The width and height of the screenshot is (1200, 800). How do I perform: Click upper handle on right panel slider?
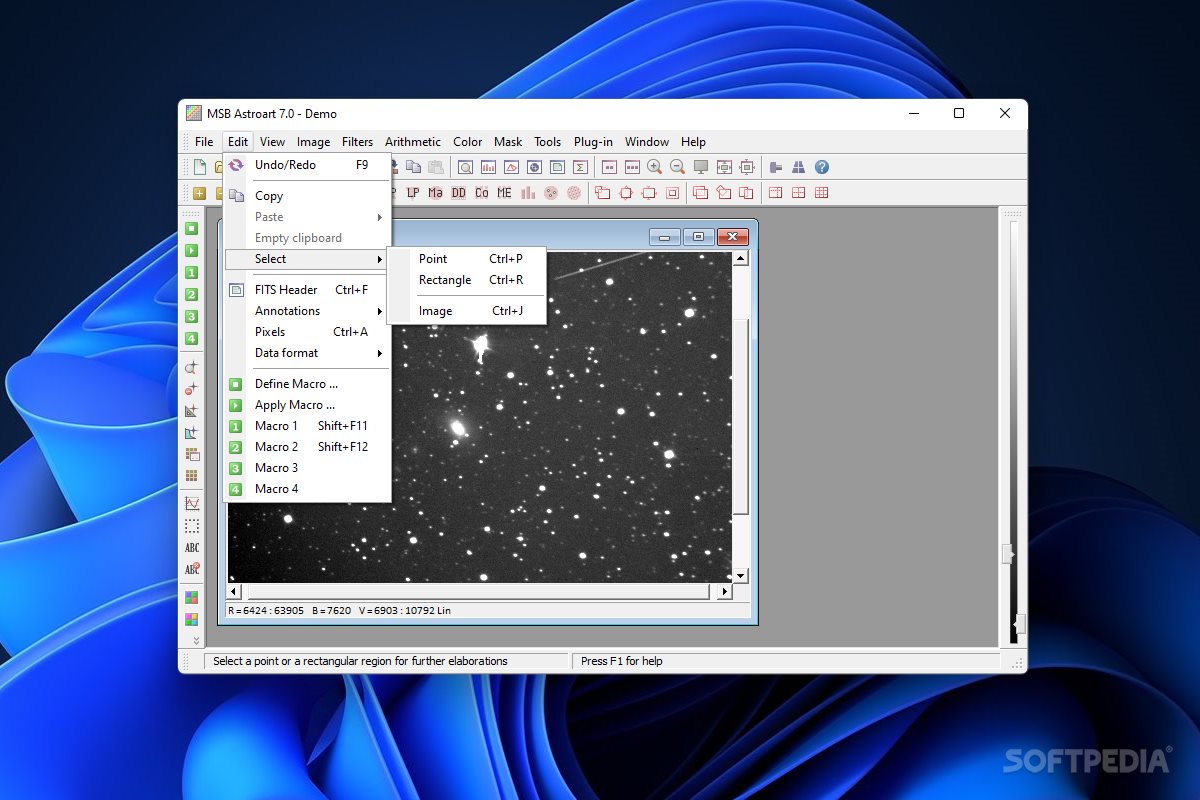1007,554
